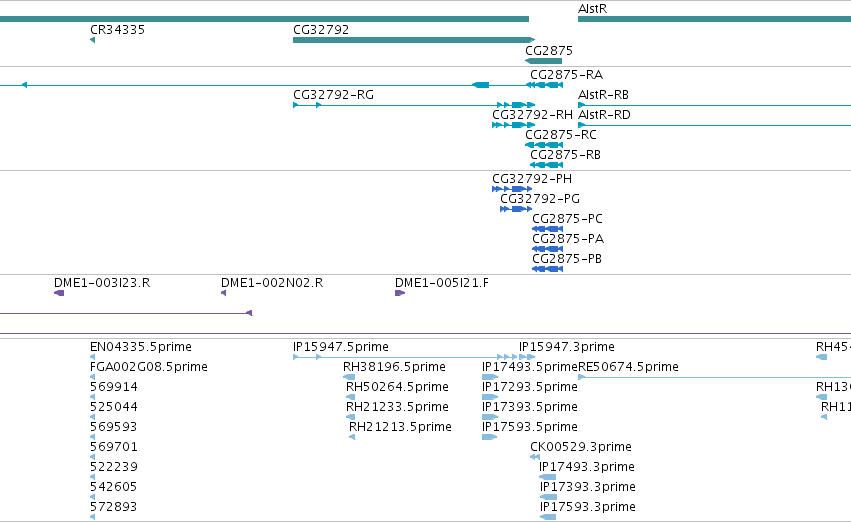Select the CG2875-PA protein glyph
This screenshot has height=522, width=851.
548,249
